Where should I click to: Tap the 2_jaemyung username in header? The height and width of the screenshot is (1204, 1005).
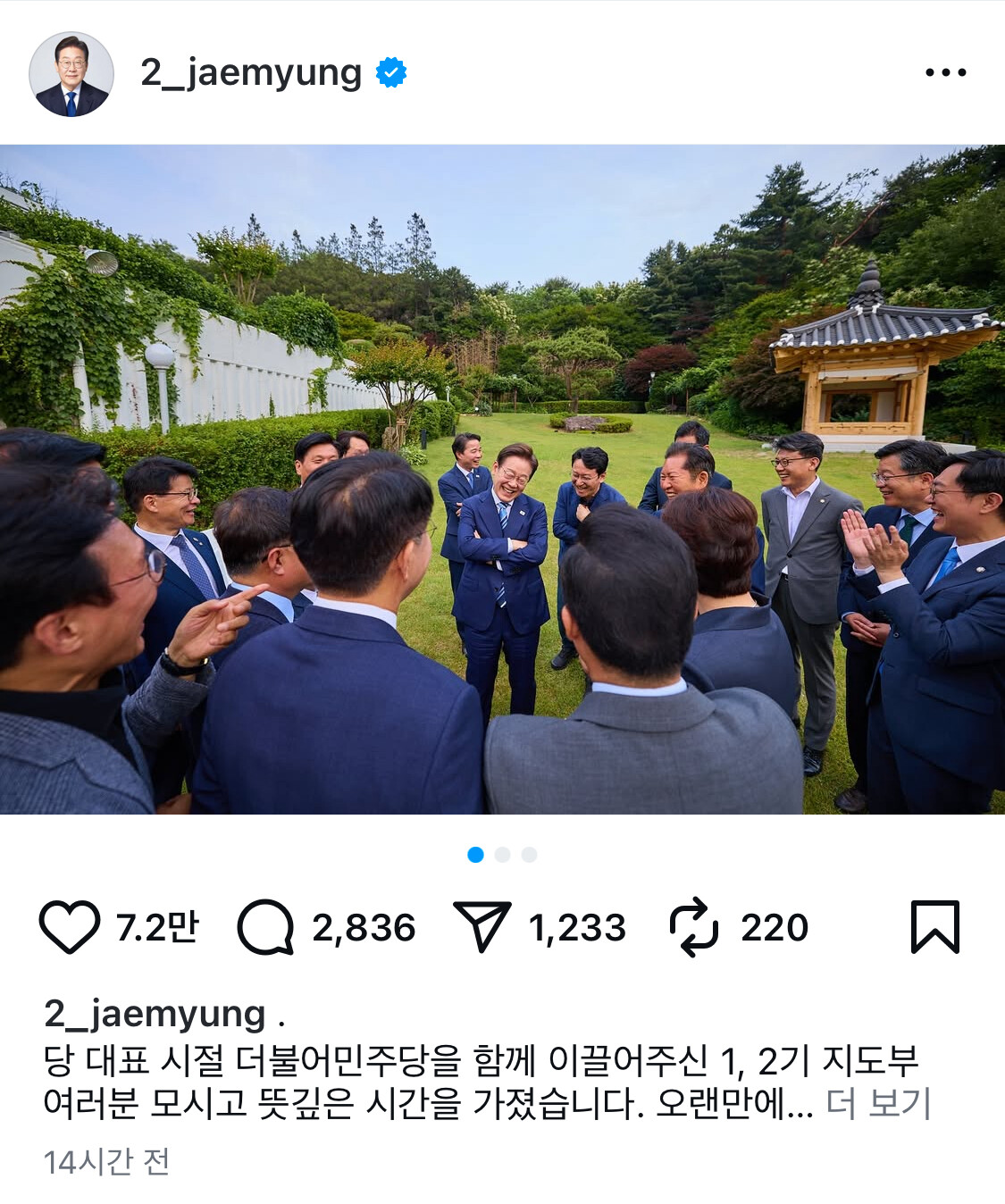[x=251, y=73]
